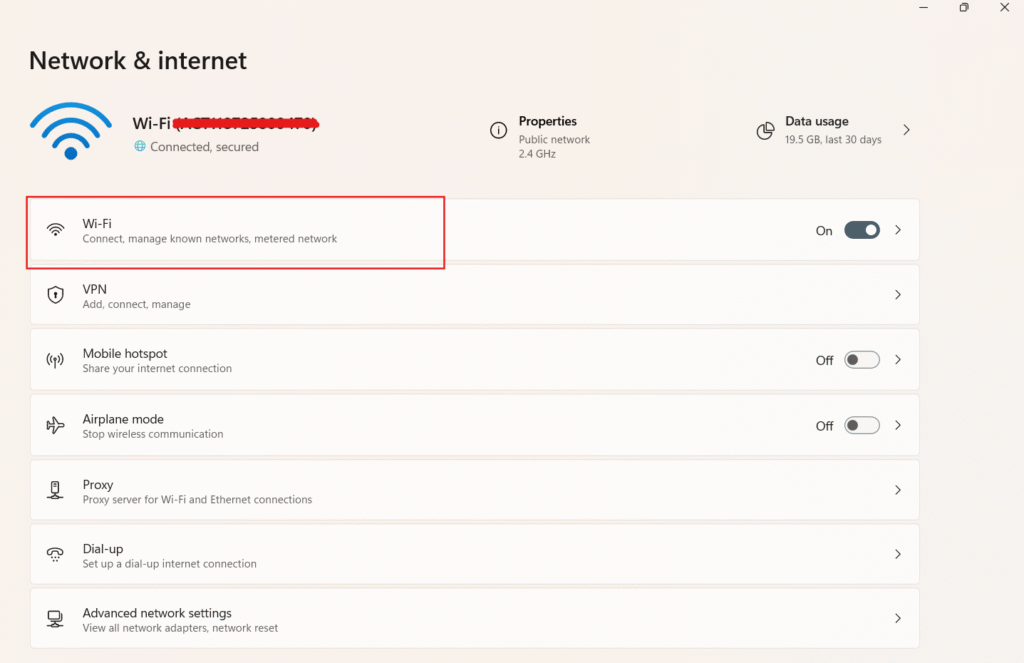
Task: Enable the Mobile hotspot toggle
Action: [861, 360]
